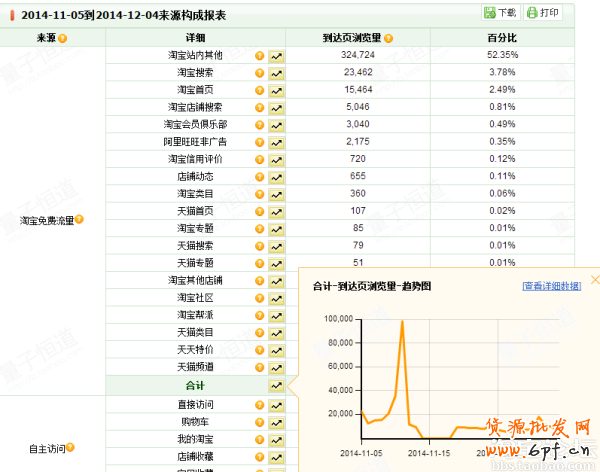
Task: Close the orange trend chart popup
Action: (595, 281)
